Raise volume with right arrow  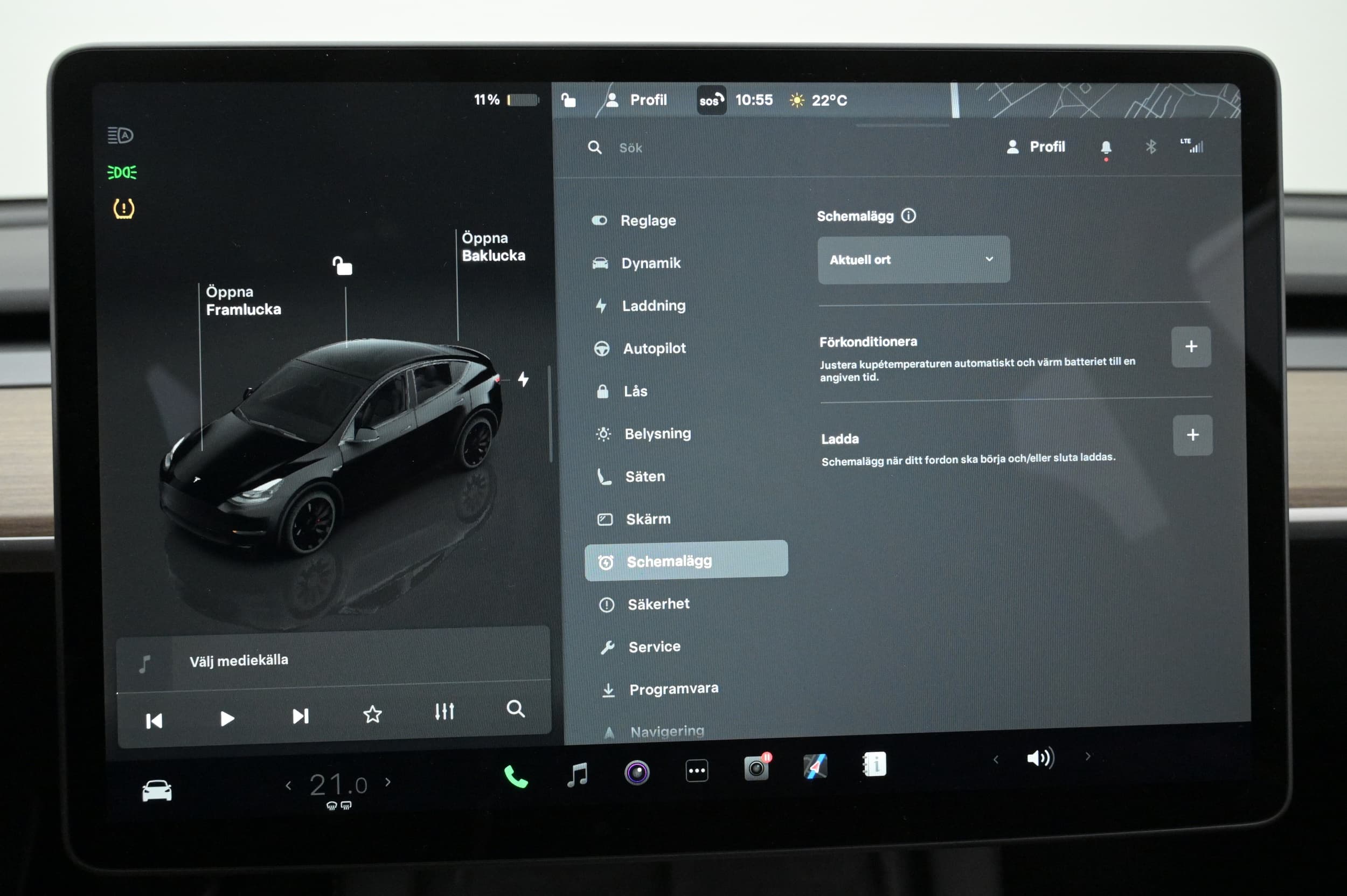[1087, 756]
